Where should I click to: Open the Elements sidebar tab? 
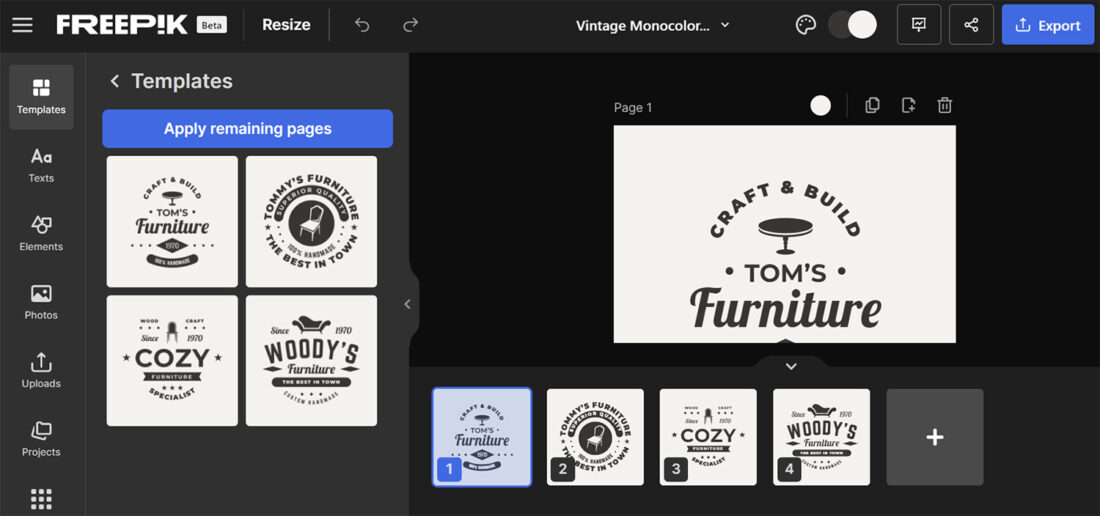pos(41,234)
